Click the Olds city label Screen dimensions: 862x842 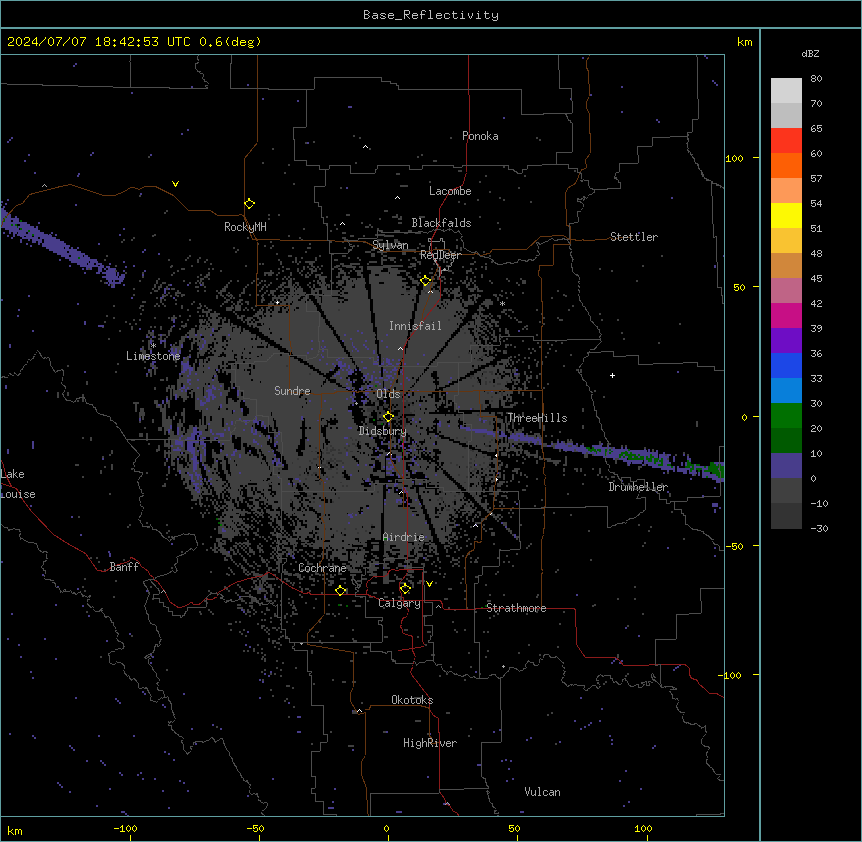click(x=389, y=394)
